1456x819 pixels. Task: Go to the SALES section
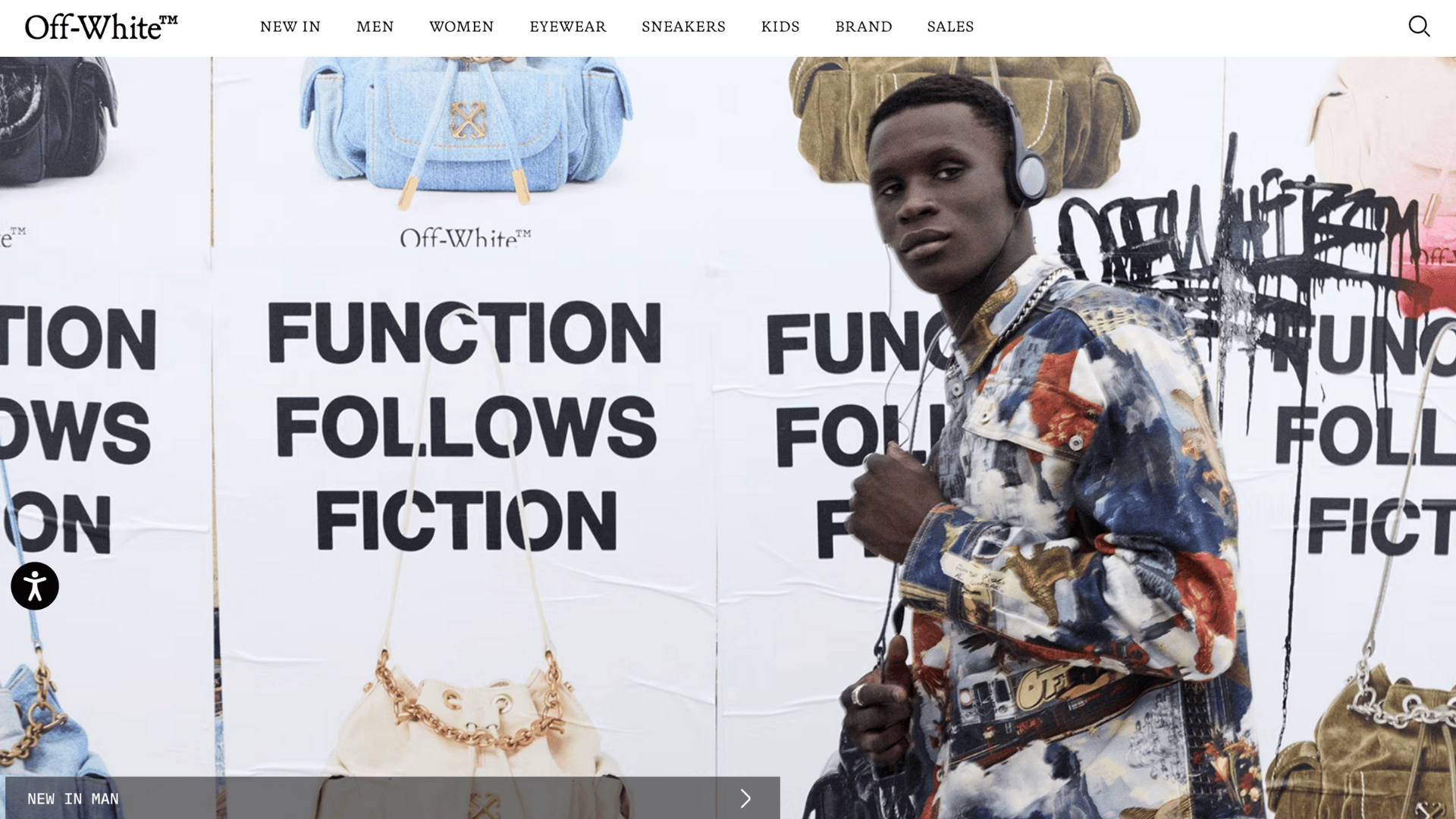[x=950, y=27]
